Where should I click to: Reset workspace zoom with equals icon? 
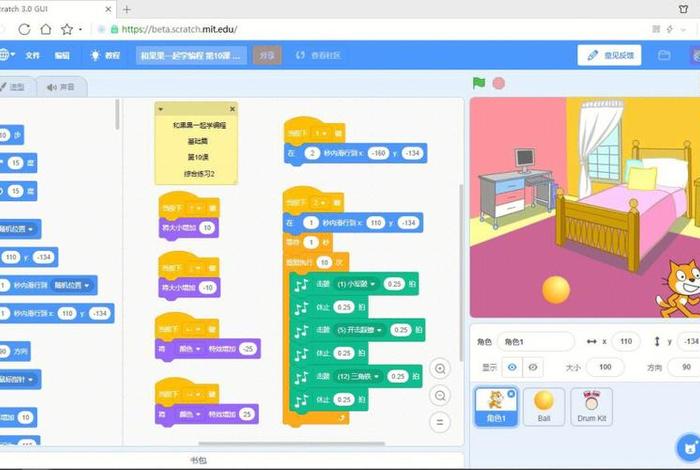coord(440,422)
